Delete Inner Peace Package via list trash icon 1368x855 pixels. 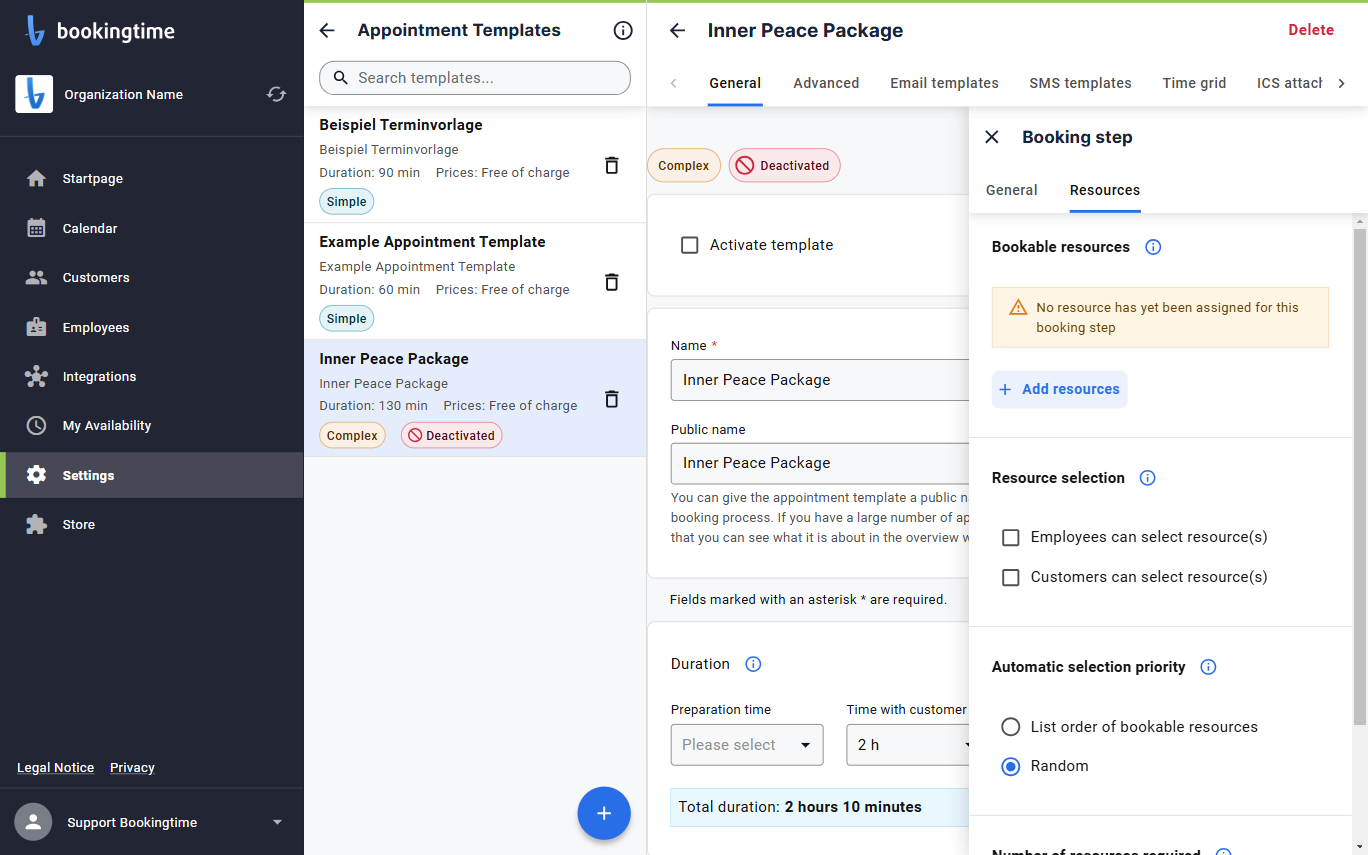click(x=612, y=399)
